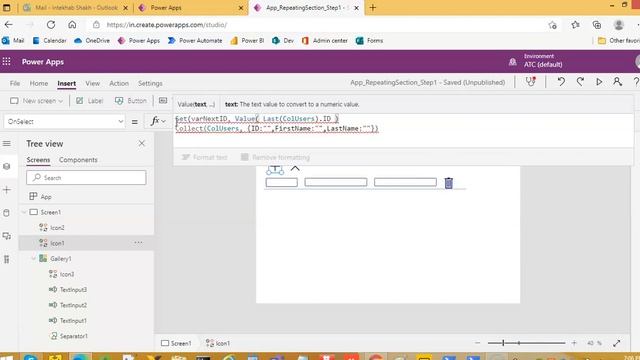Go back in the browser
This screenshot has height=360, width=640.
[x=9, y=25]
